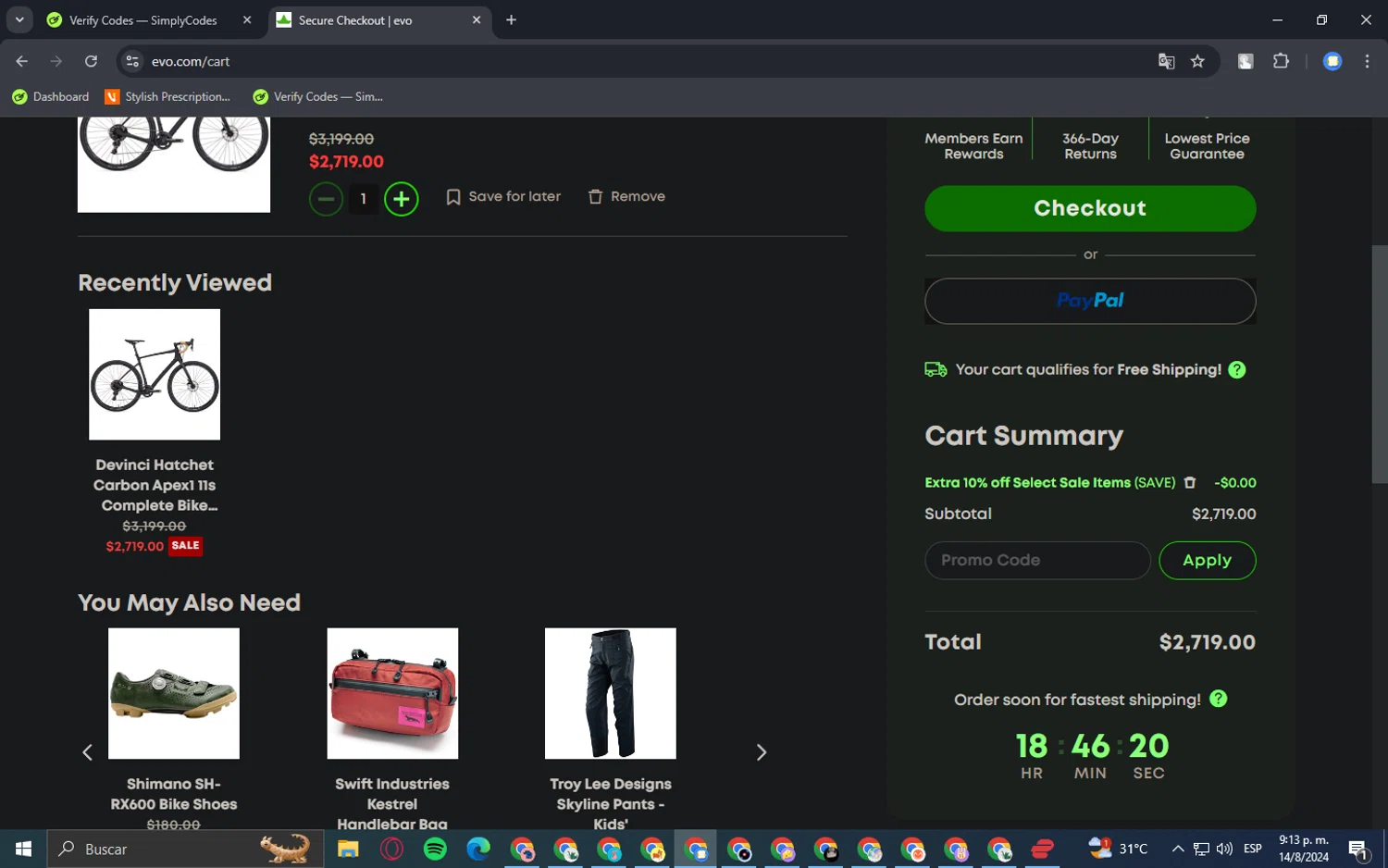Open Microsoft Edge from the taskbar
The height and width of the screenshot is (868, 1388).
pos(478,849)
